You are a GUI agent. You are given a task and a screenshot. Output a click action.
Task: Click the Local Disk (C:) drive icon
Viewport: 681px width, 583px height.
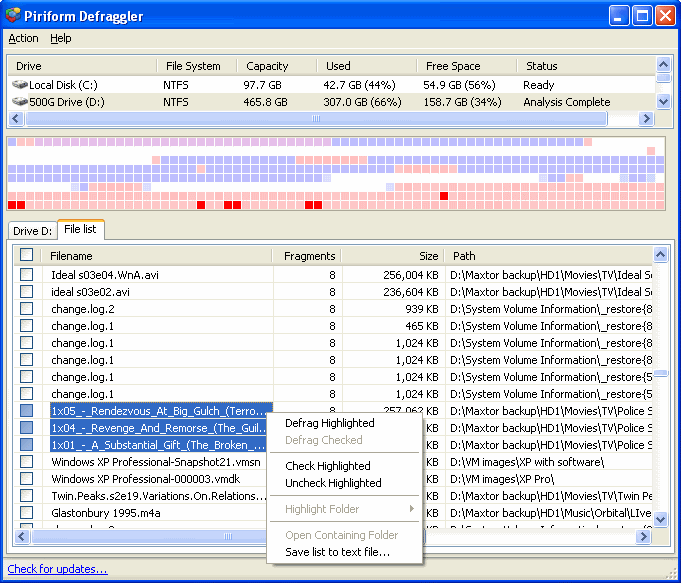(x=20, y=85)
